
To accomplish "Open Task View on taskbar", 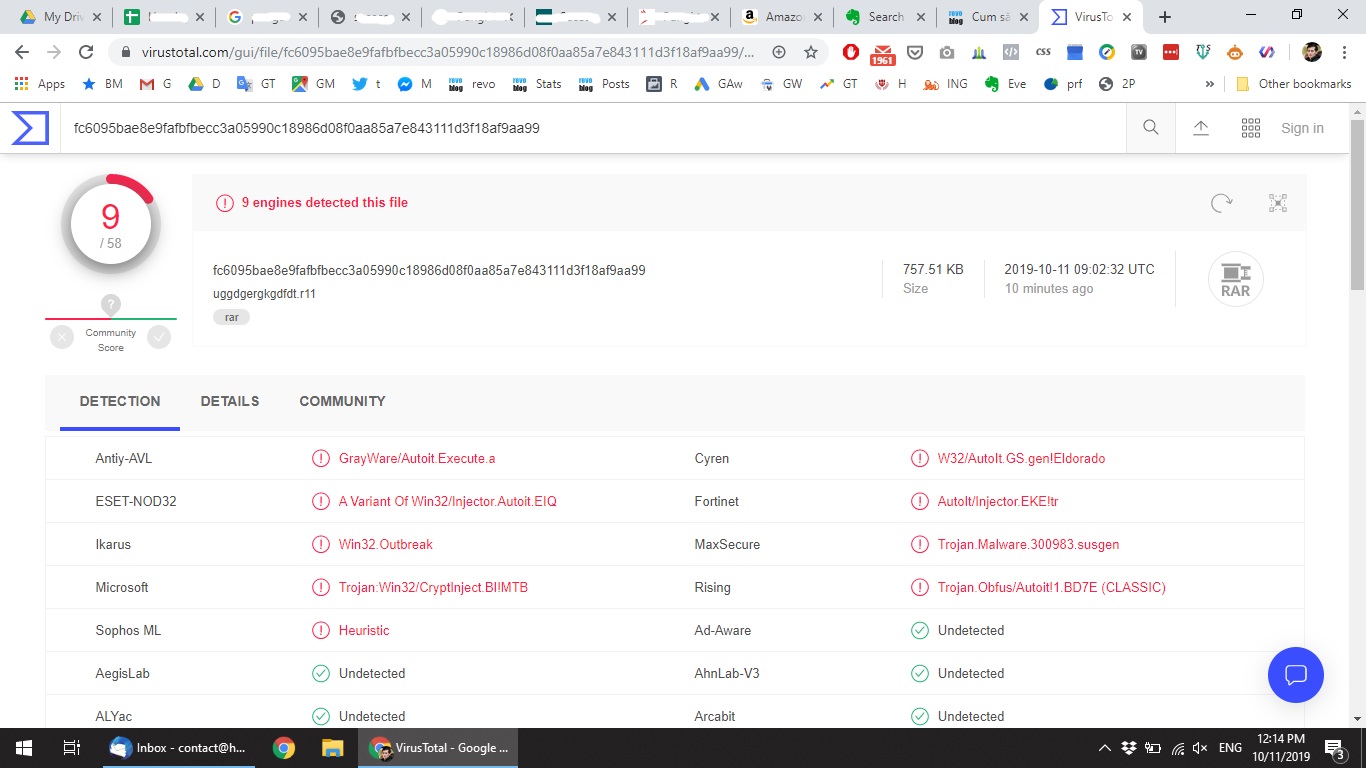I will click(71, 748).
